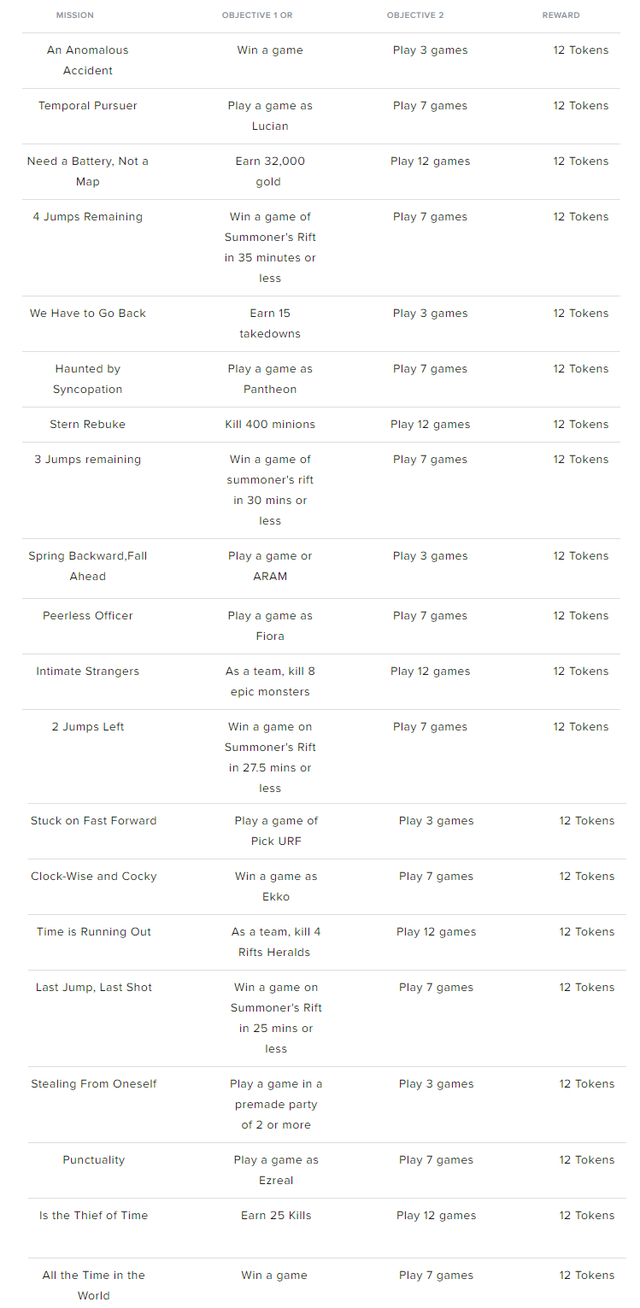Click the OBJECTIVE 2 column header
Screen dimensions: 640x1308
(415, 16)
